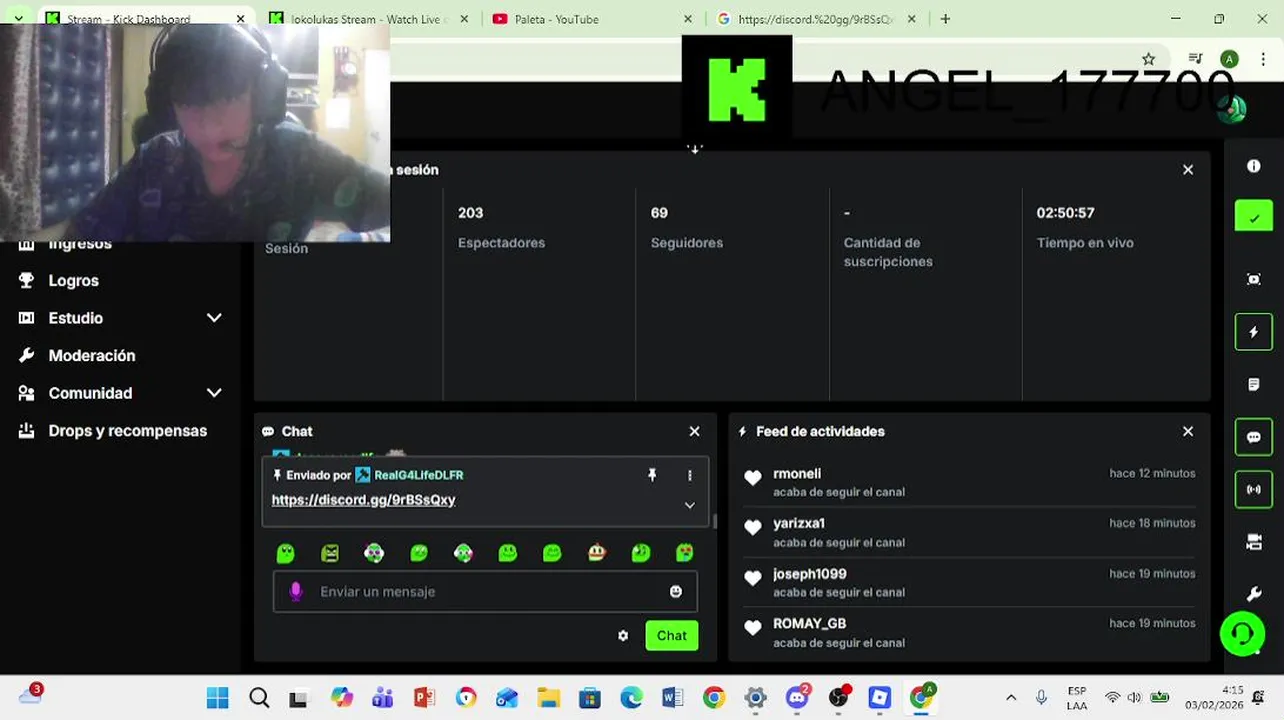Open the discord.gg/9rBSsQxy link
The image size is (1284, 720).
pos(363,500)
